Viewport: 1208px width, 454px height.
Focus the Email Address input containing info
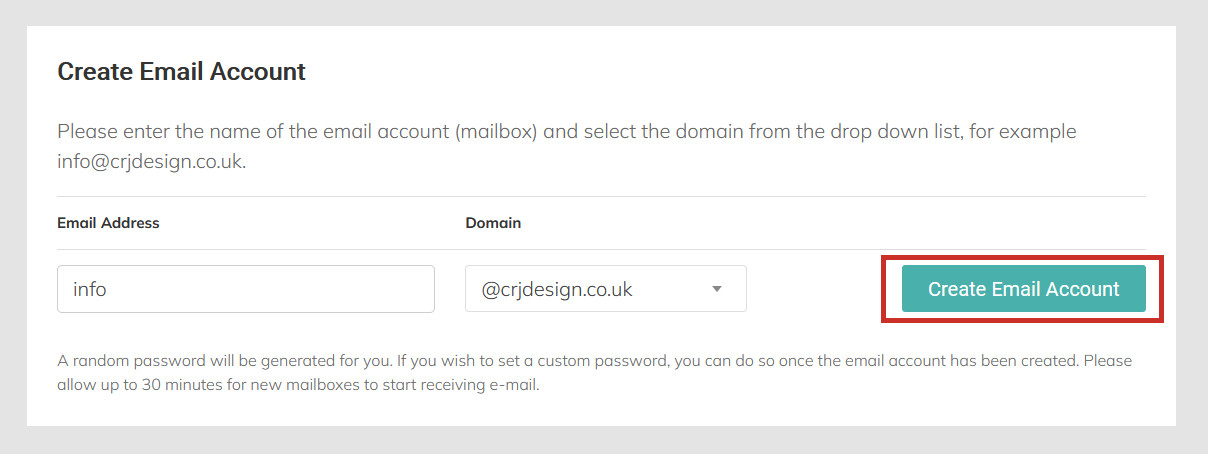click(x=246, y=289)
